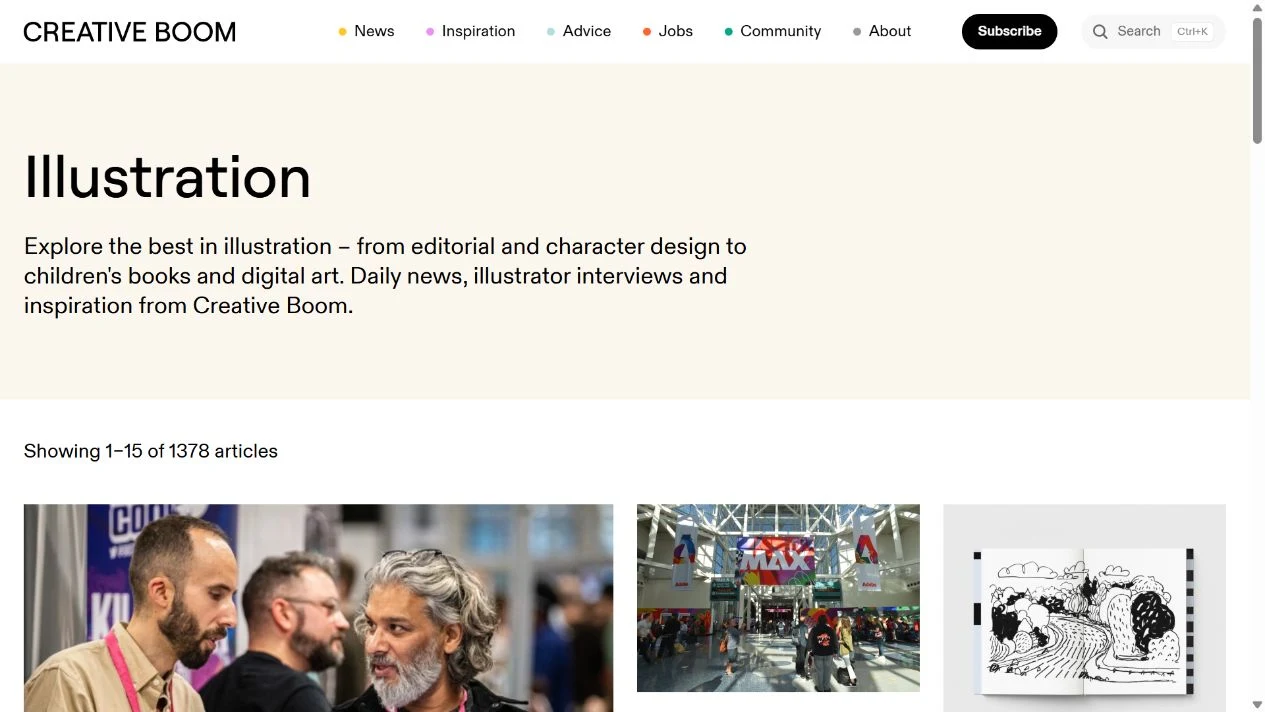
Task: Click the Ctrl+K shortcut badge
Action: [x=1192, y=32]
